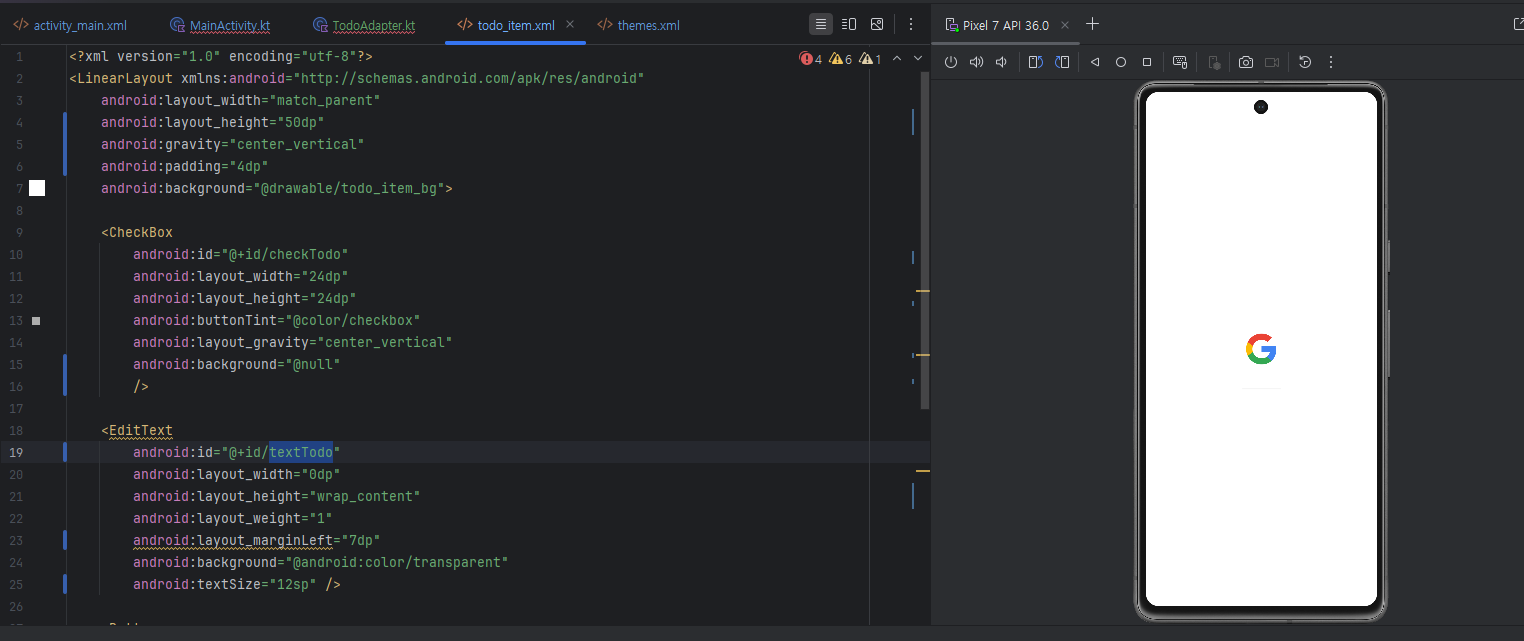The width and height of the screenshot is (1524, 641).
Task: Click the editor vertical scrollbar
Action: pos(925,240)
